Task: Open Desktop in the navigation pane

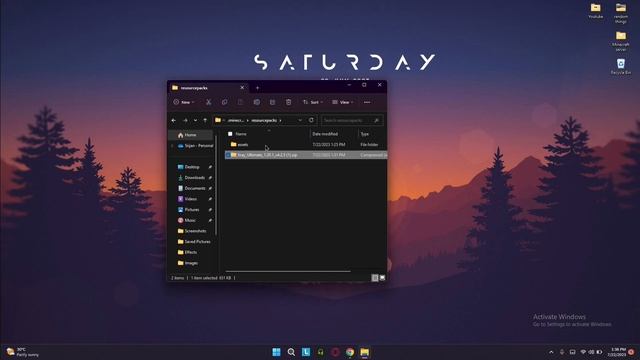Action: click(192, 167)
